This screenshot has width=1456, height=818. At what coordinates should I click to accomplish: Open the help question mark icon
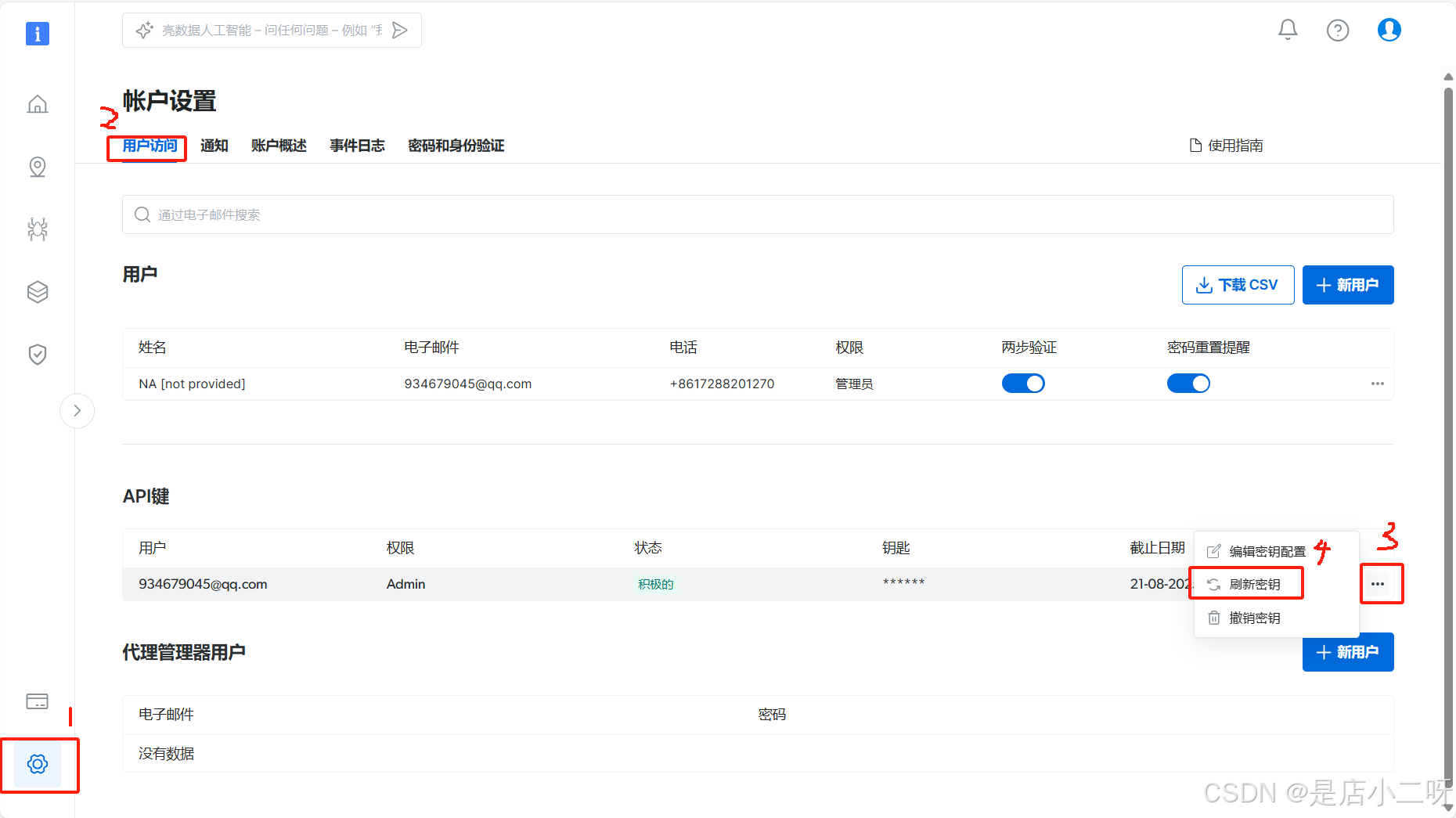1338,30
